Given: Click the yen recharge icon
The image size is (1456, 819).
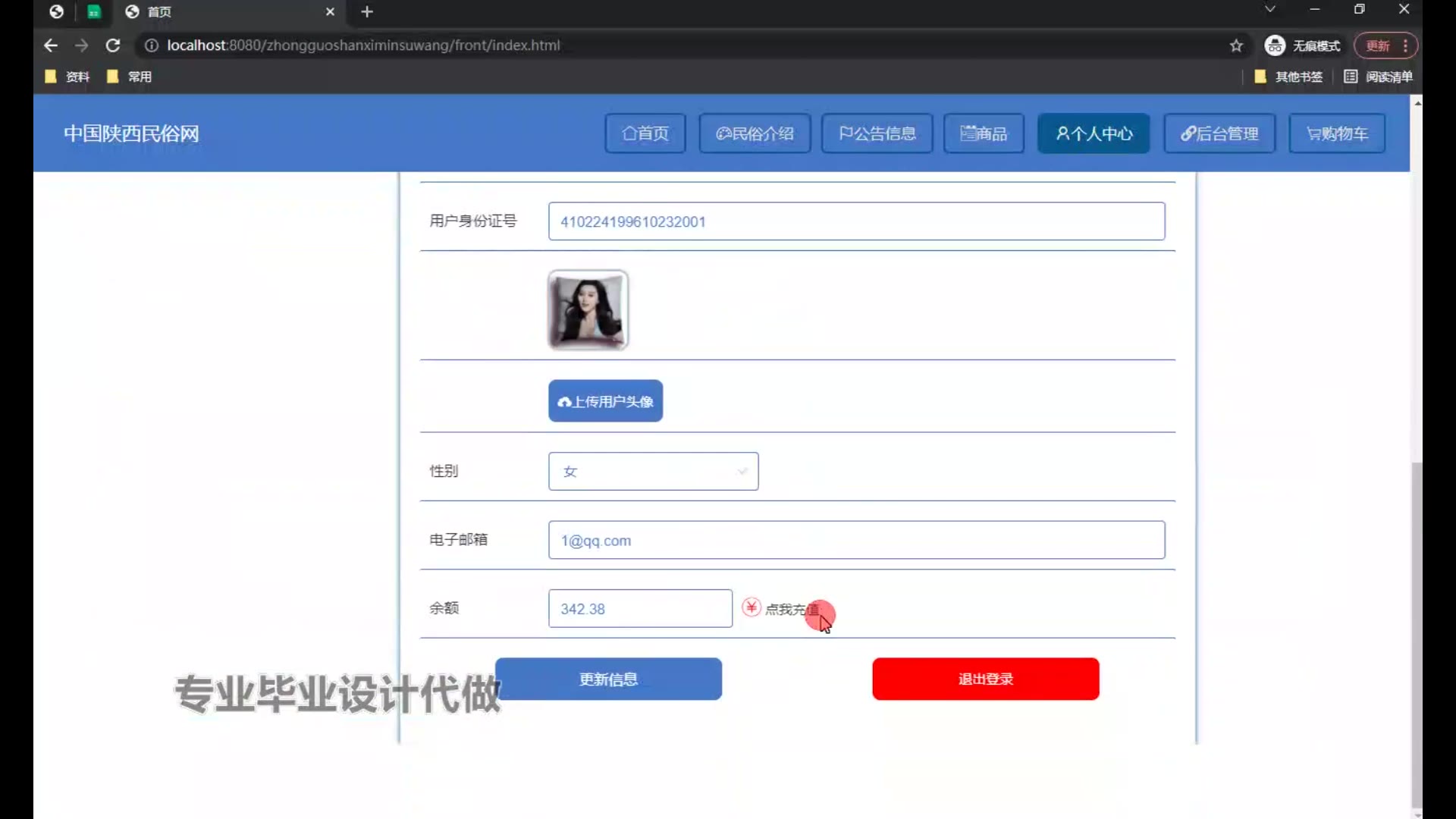Looking at the screenshot, I should [751, 607].
